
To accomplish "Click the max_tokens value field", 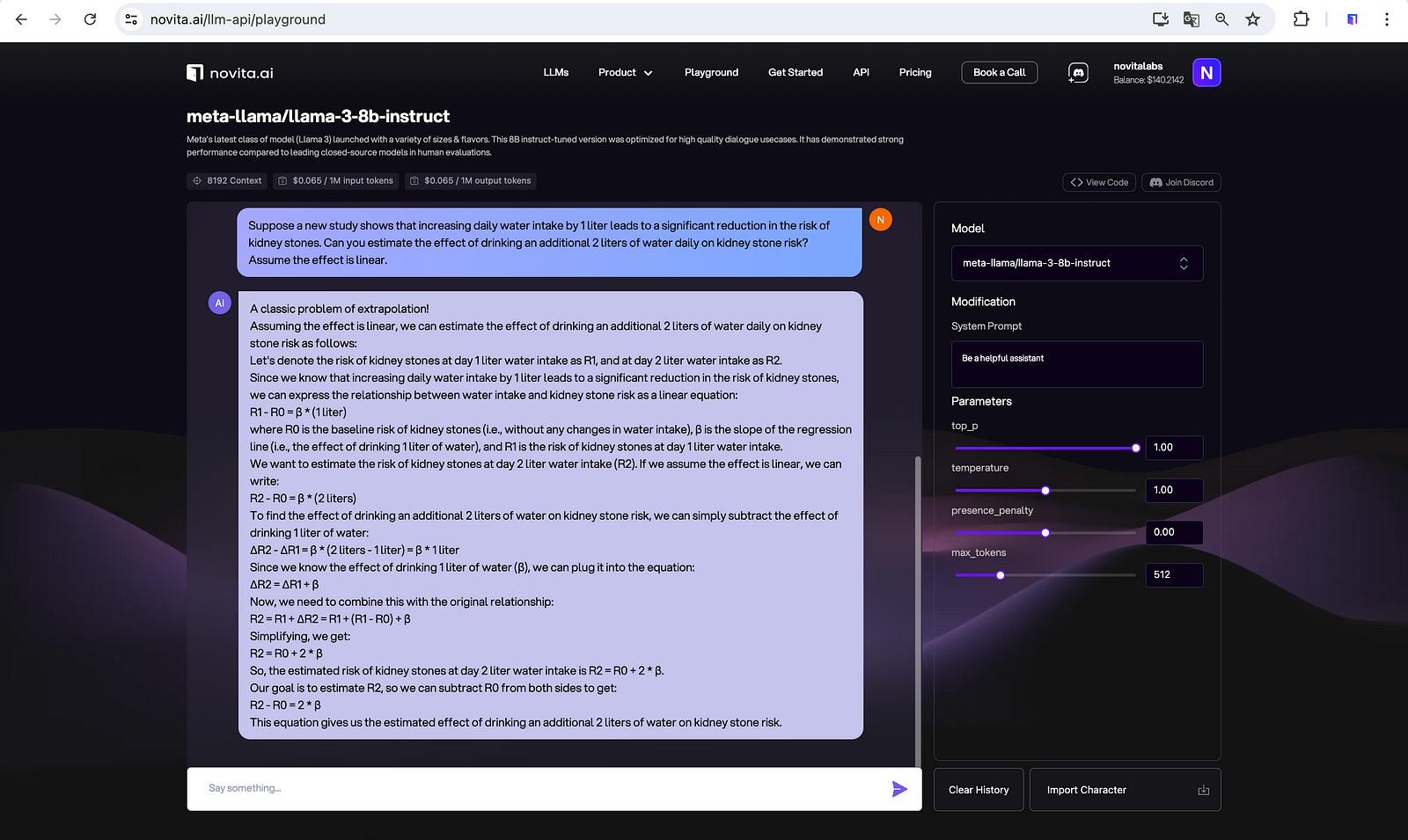I will (x=1174, y=575).
